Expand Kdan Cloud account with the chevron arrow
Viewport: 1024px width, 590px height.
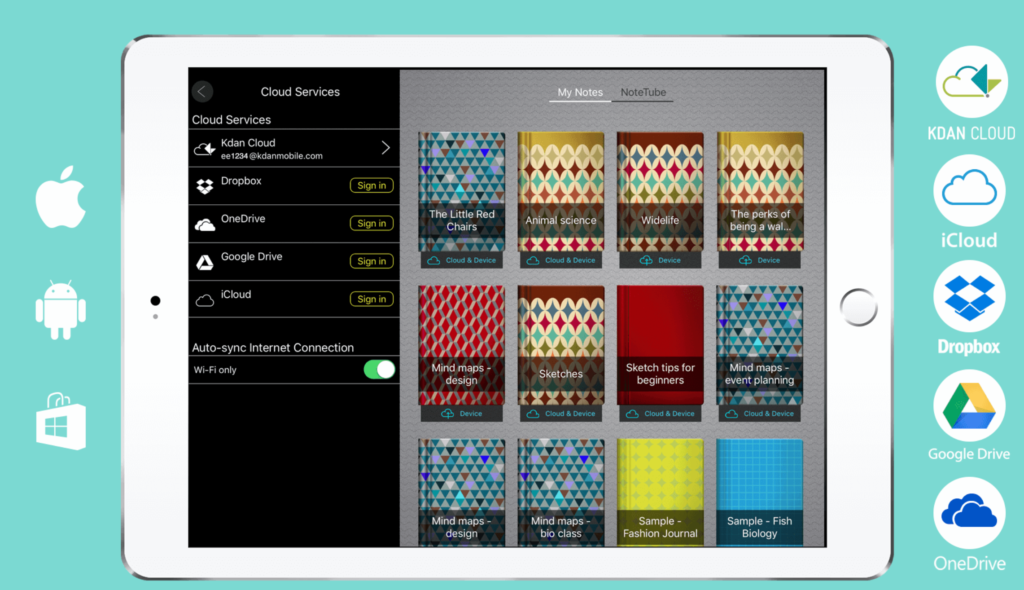point(386,148)
